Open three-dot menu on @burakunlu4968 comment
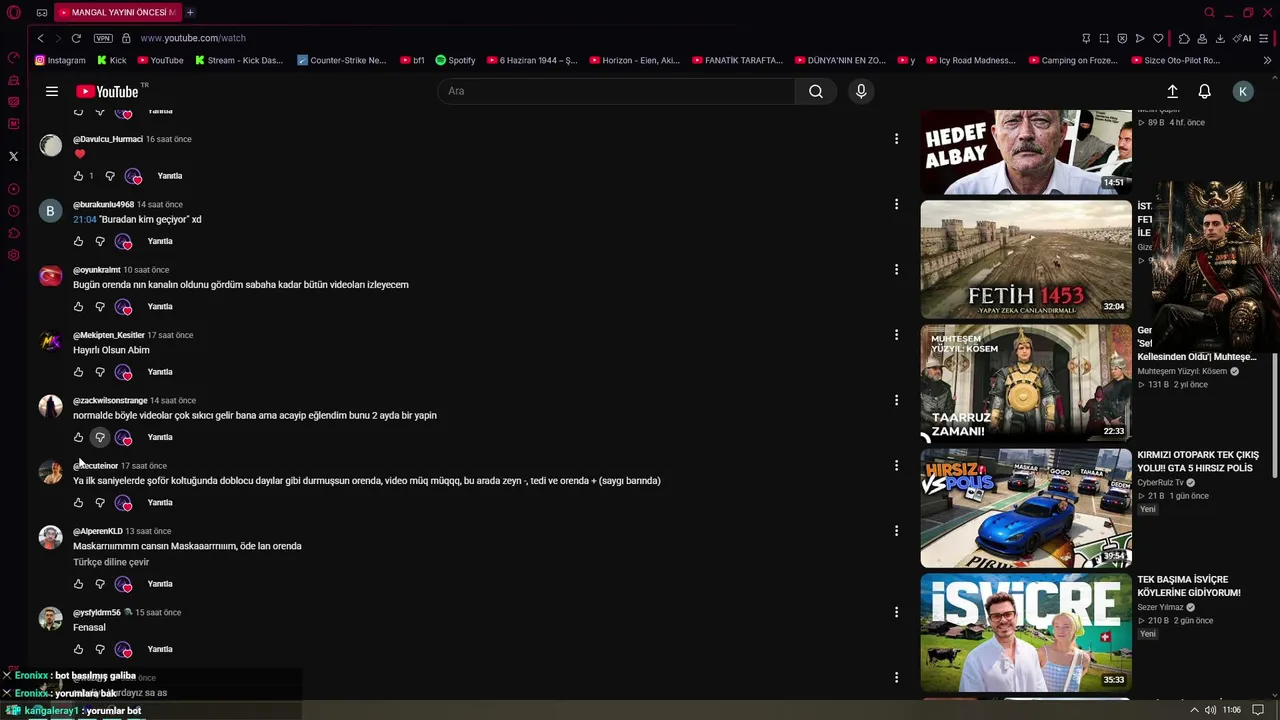 pyautogui.click(x=896, y=204)
